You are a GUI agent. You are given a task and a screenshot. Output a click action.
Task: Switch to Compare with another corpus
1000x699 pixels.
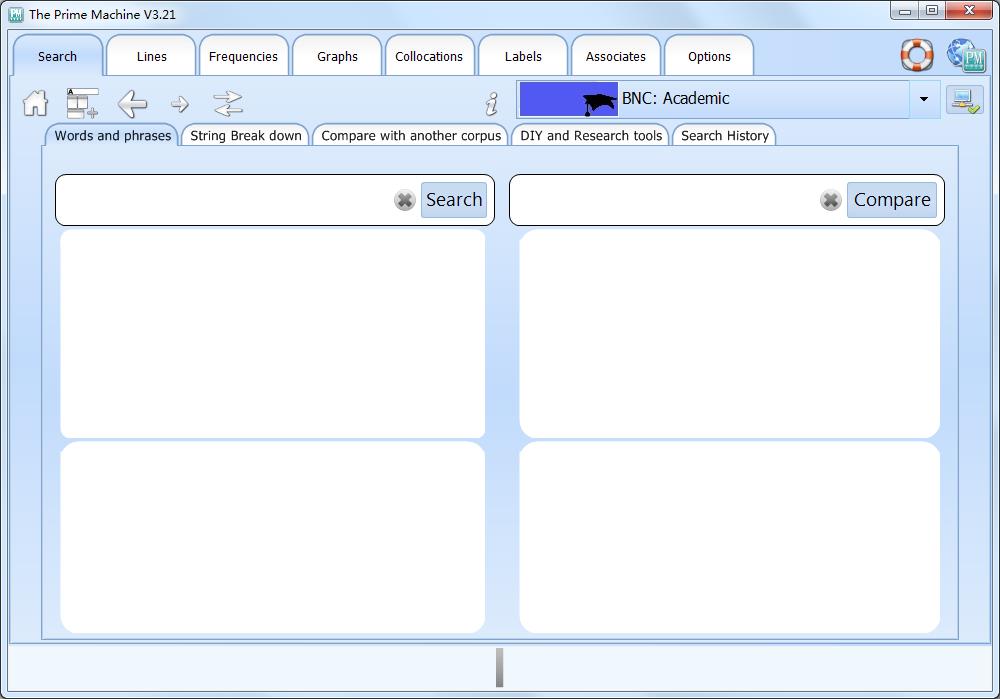click(x=411, y=135)
